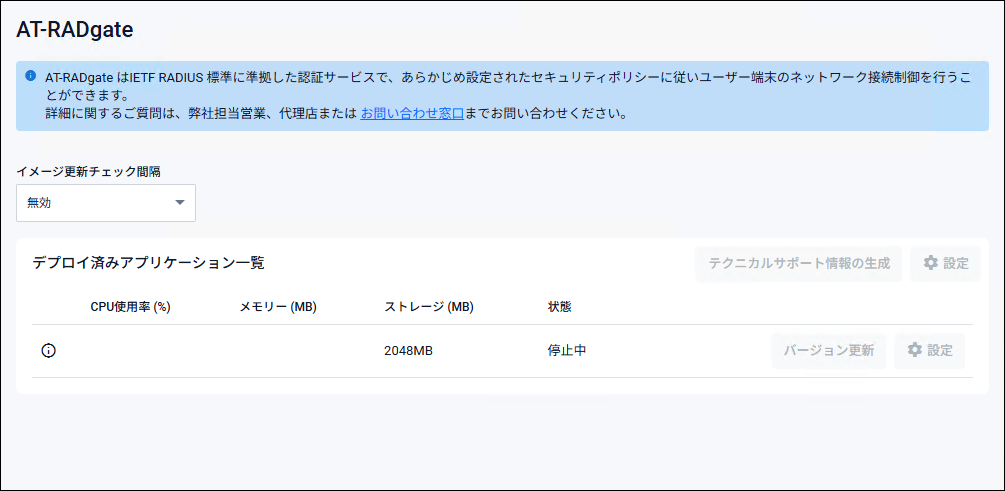Click the CPU使用率 (%) column header
Viewport: 1005px width, 491px height.
tap(130, 307)
